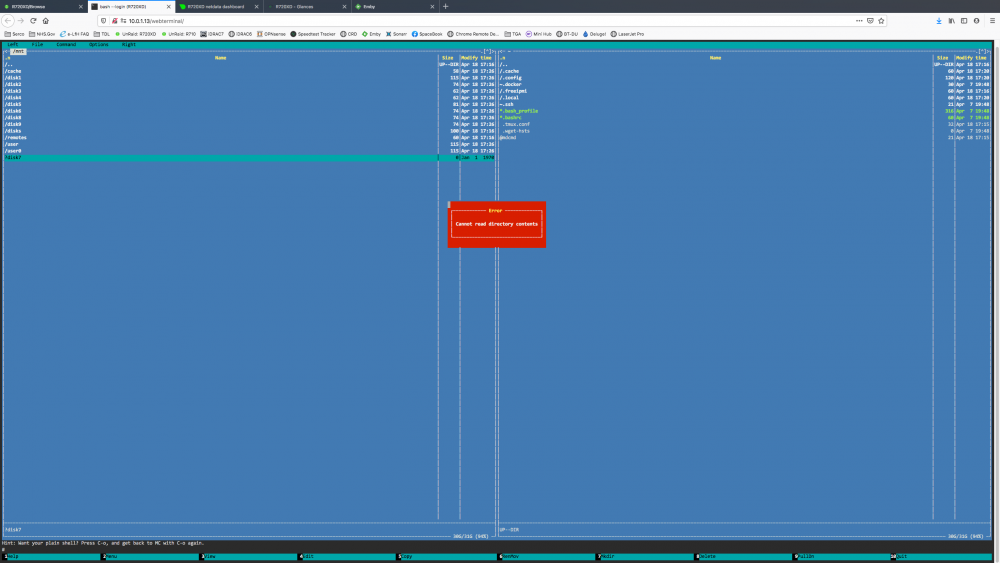The height and width of the screenshot is (563, 1000).
Task: Click the 10 Quit function key button
Action: (941, 557)
